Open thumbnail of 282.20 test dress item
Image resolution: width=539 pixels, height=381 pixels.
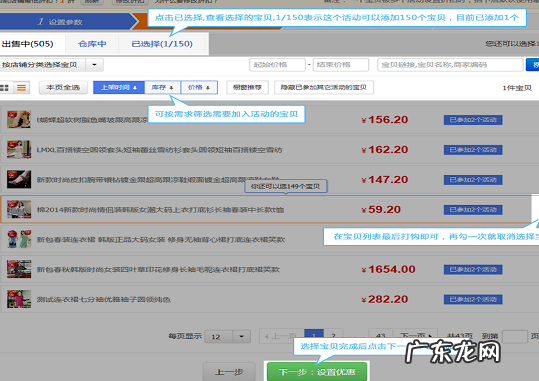pos(19,299)
